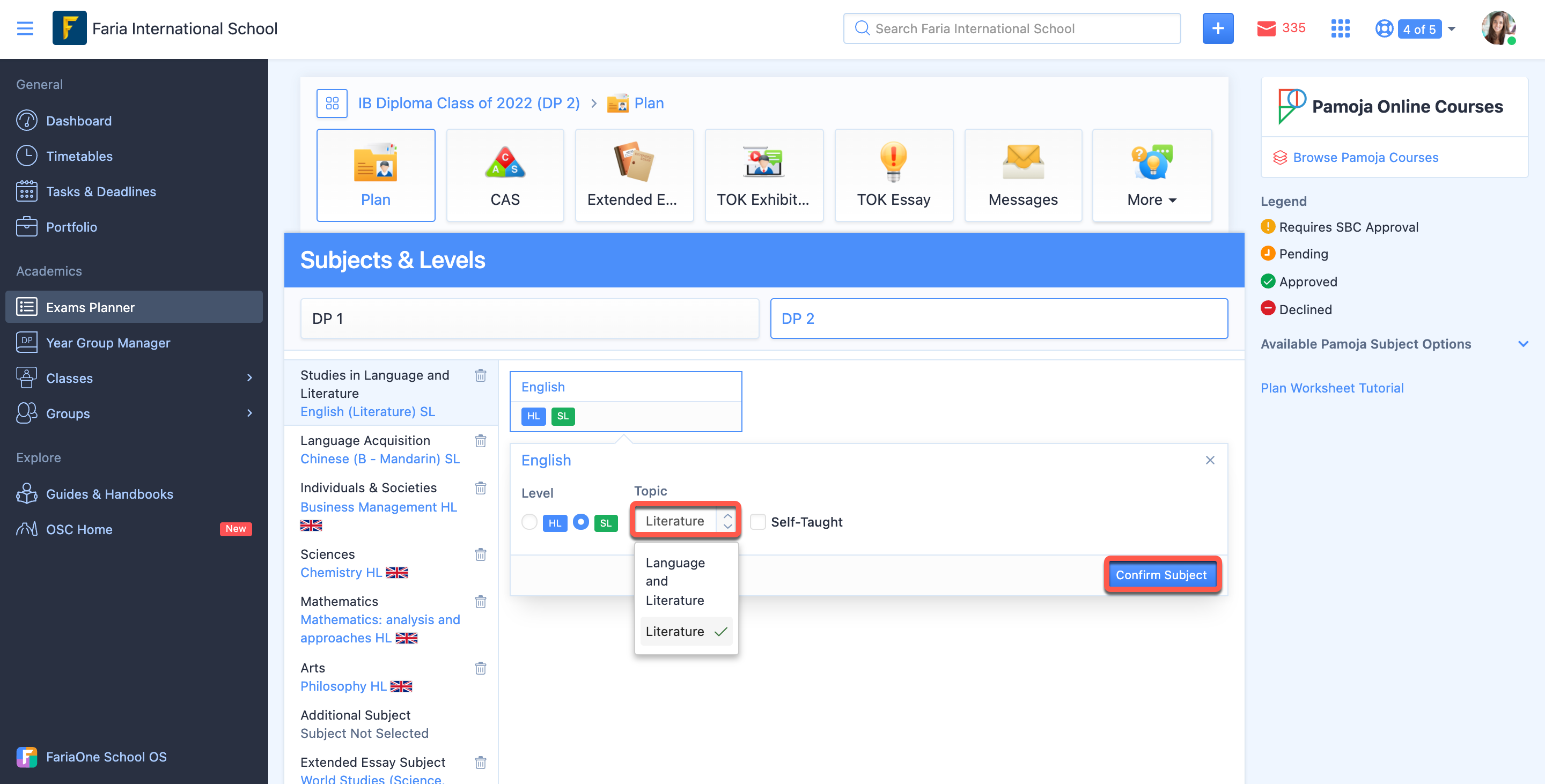This screenshot has height=784, width=1545.
Task: Click trash icon next to Sciences
Action: pos(481,554)
